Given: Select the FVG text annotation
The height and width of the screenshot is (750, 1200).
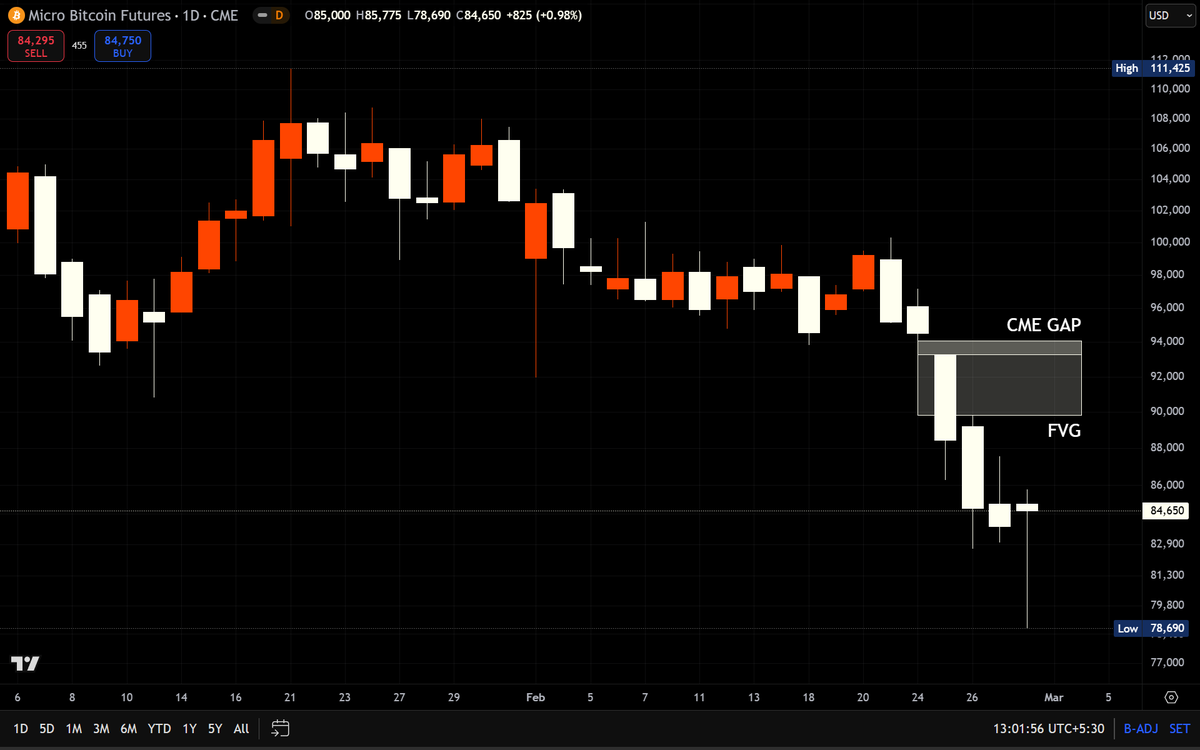Looking at the screenshot, I should pos(1064,431).
